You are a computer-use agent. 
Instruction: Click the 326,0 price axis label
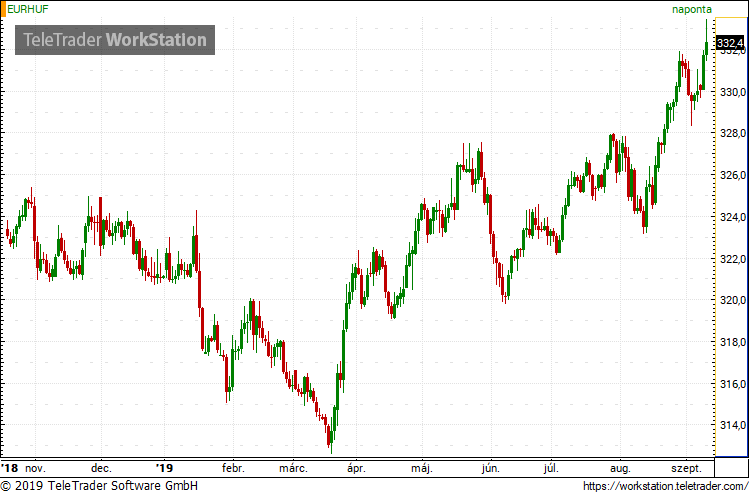tap(733, 175)
